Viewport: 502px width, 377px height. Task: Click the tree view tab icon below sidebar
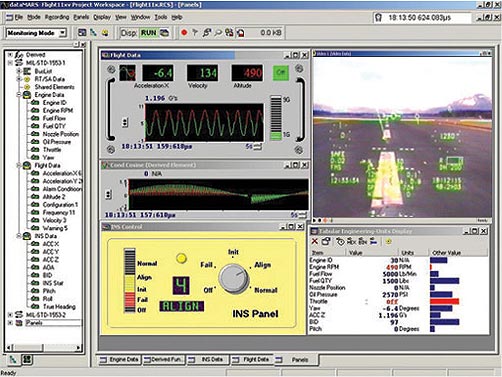[x=13, y=360]
